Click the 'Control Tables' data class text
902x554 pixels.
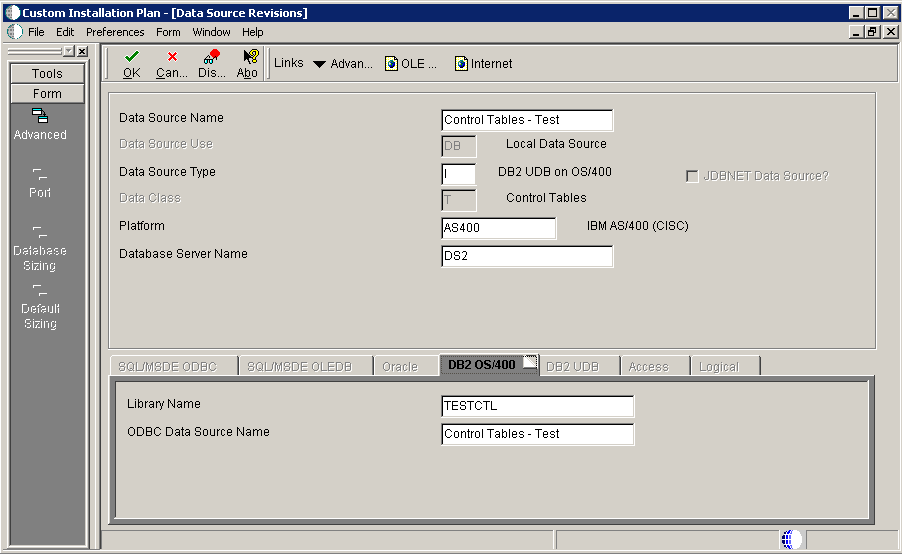pos(546,198)
